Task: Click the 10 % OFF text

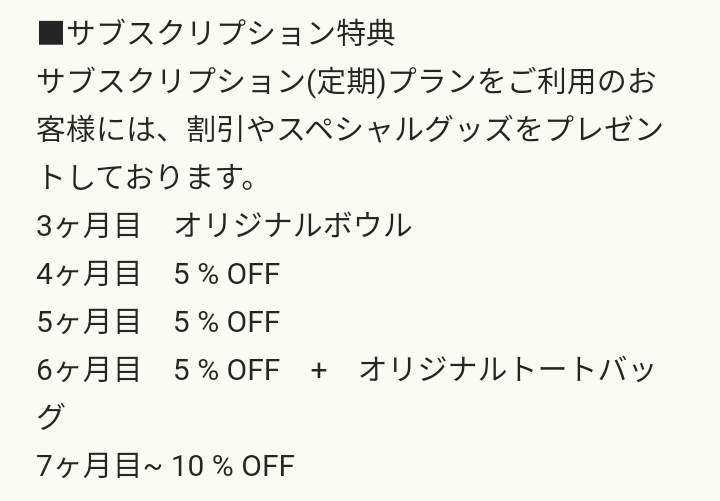Action: tap(233, 466)
